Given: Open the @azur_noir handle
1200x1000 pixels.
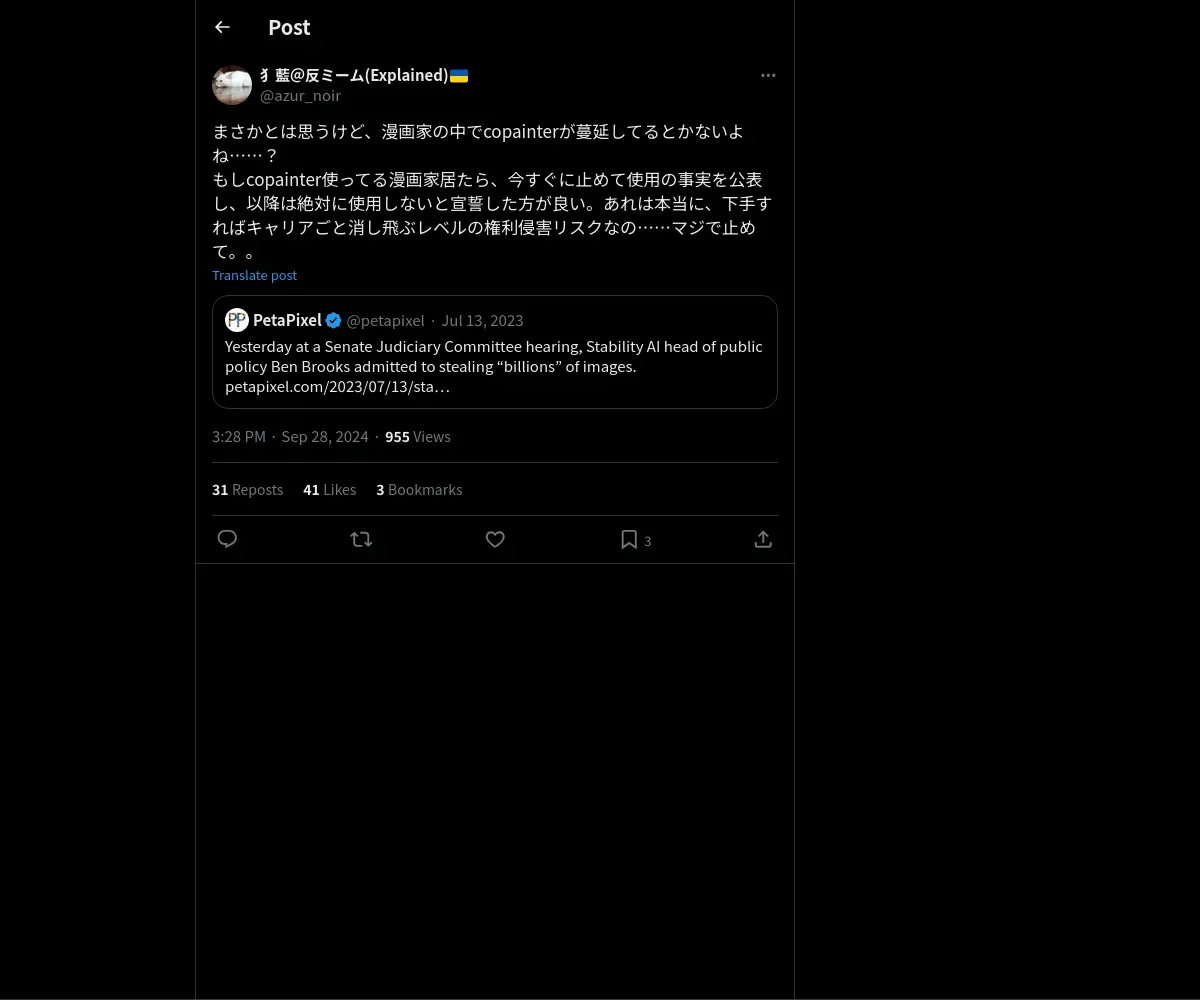Looking at the screenshot, I should coord(300,95).
